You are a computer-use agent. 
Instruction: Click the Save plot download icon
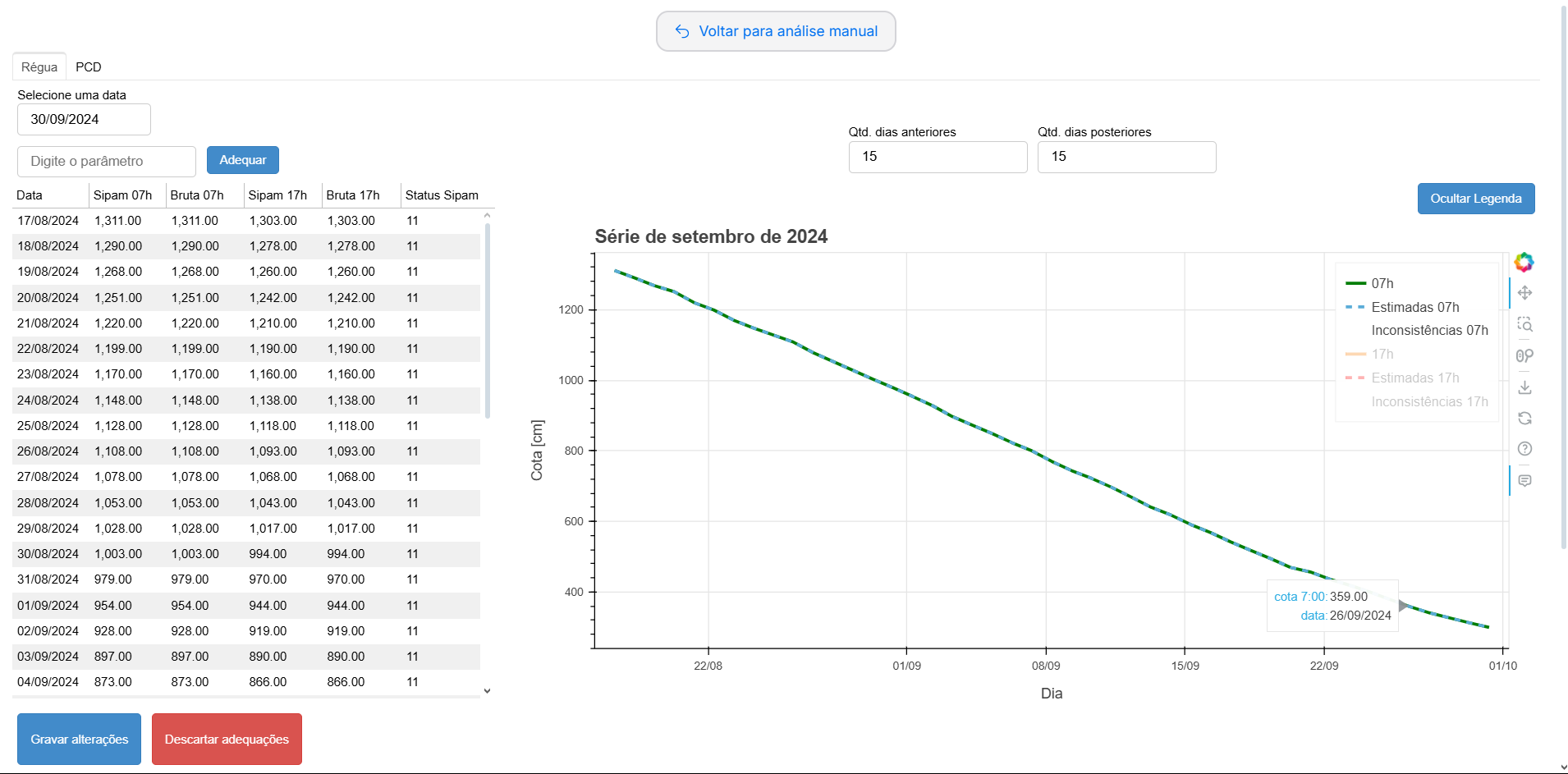tap(1524, 387)
